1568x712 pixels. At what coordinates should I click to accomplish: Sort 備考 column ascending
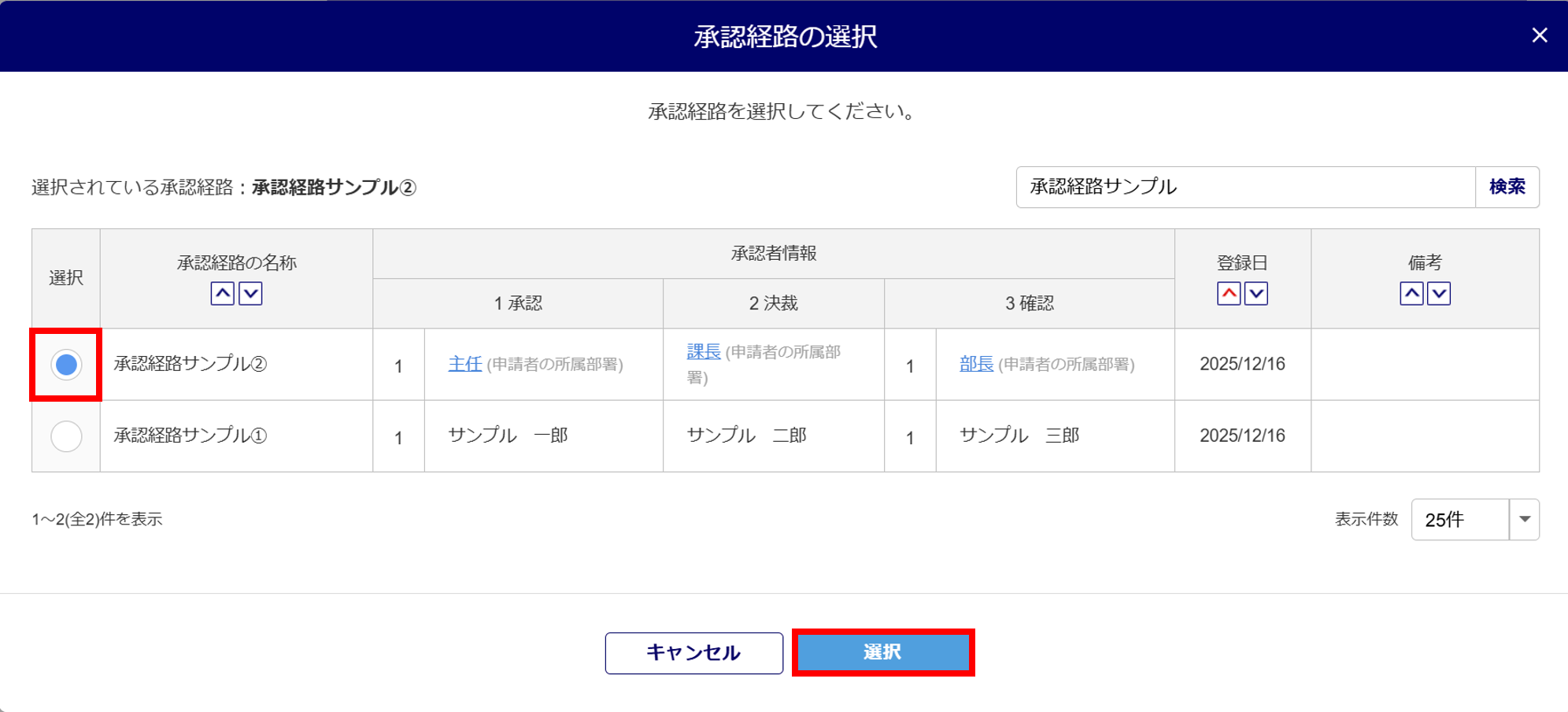pos(1411,294)
